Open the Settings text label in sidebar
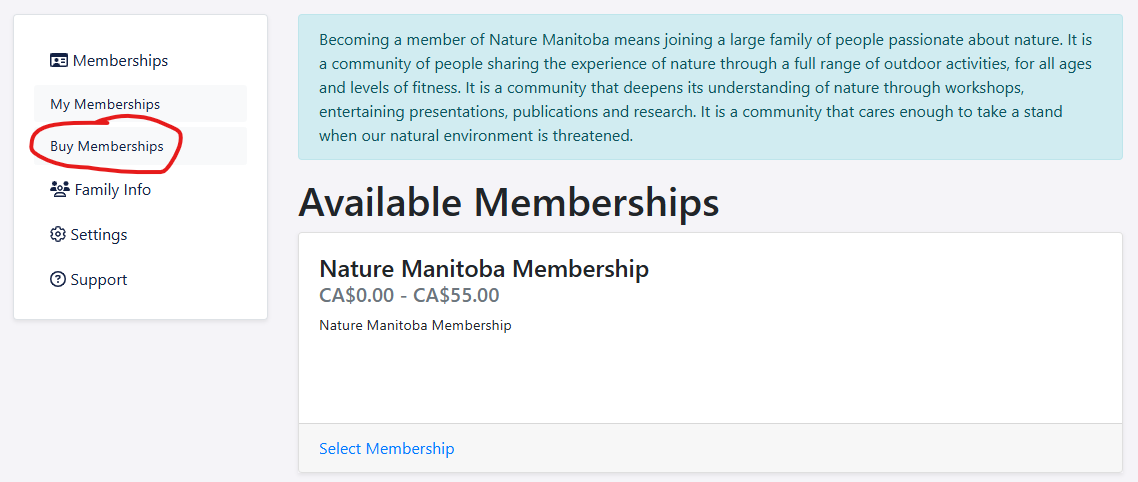 tap(99, 235)
